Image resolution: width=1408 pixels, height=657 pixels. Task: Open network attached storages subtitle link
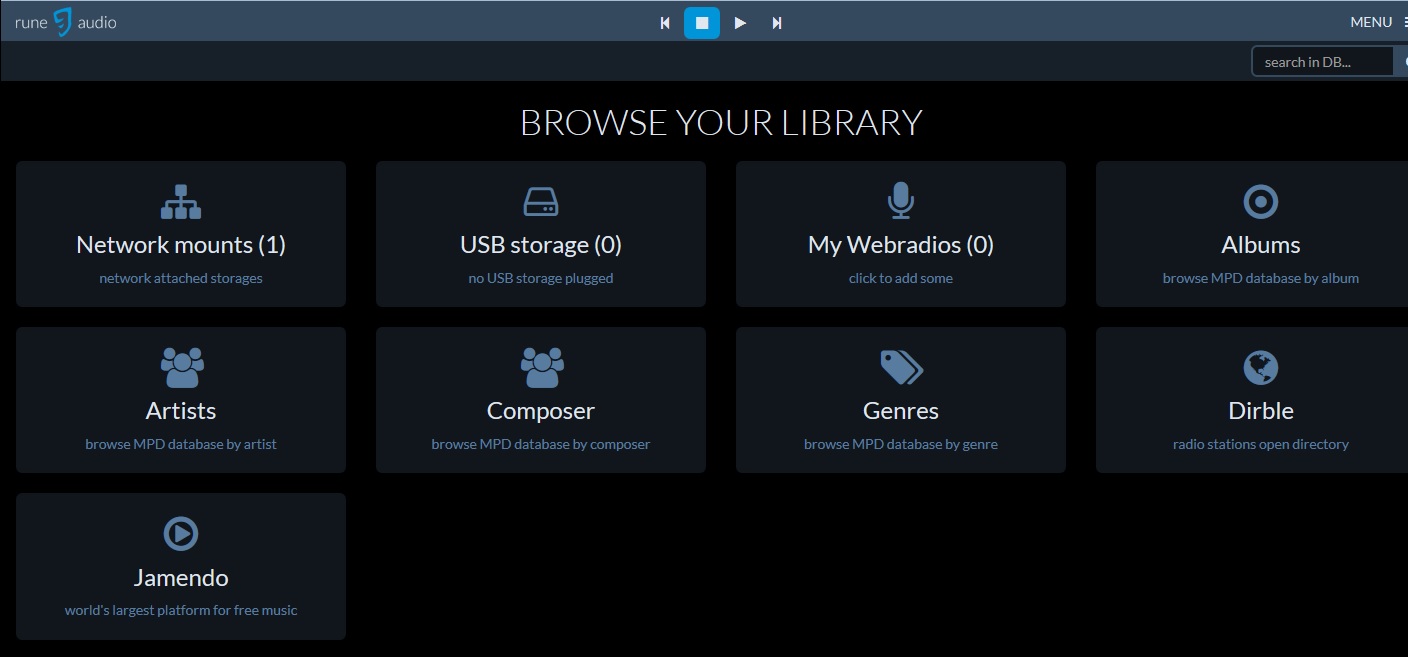[181, 278]
